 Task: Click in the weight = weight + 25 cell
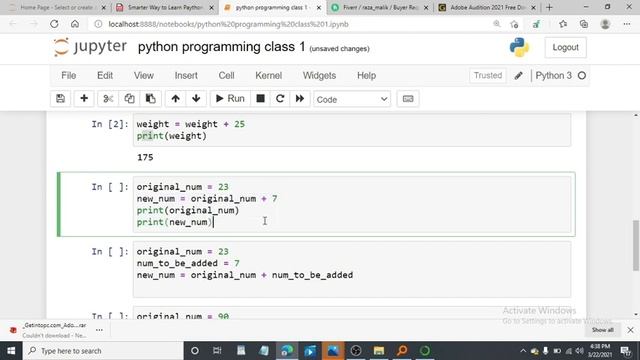tap(352, 130)
